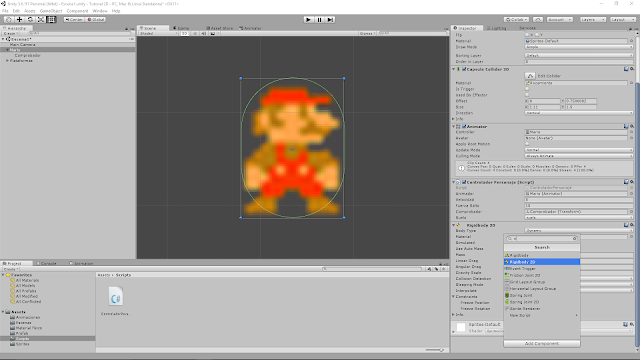Screen dimensions: 640x360
Task: Toggle Apply Root Motion checkbox
Action: 527,144
